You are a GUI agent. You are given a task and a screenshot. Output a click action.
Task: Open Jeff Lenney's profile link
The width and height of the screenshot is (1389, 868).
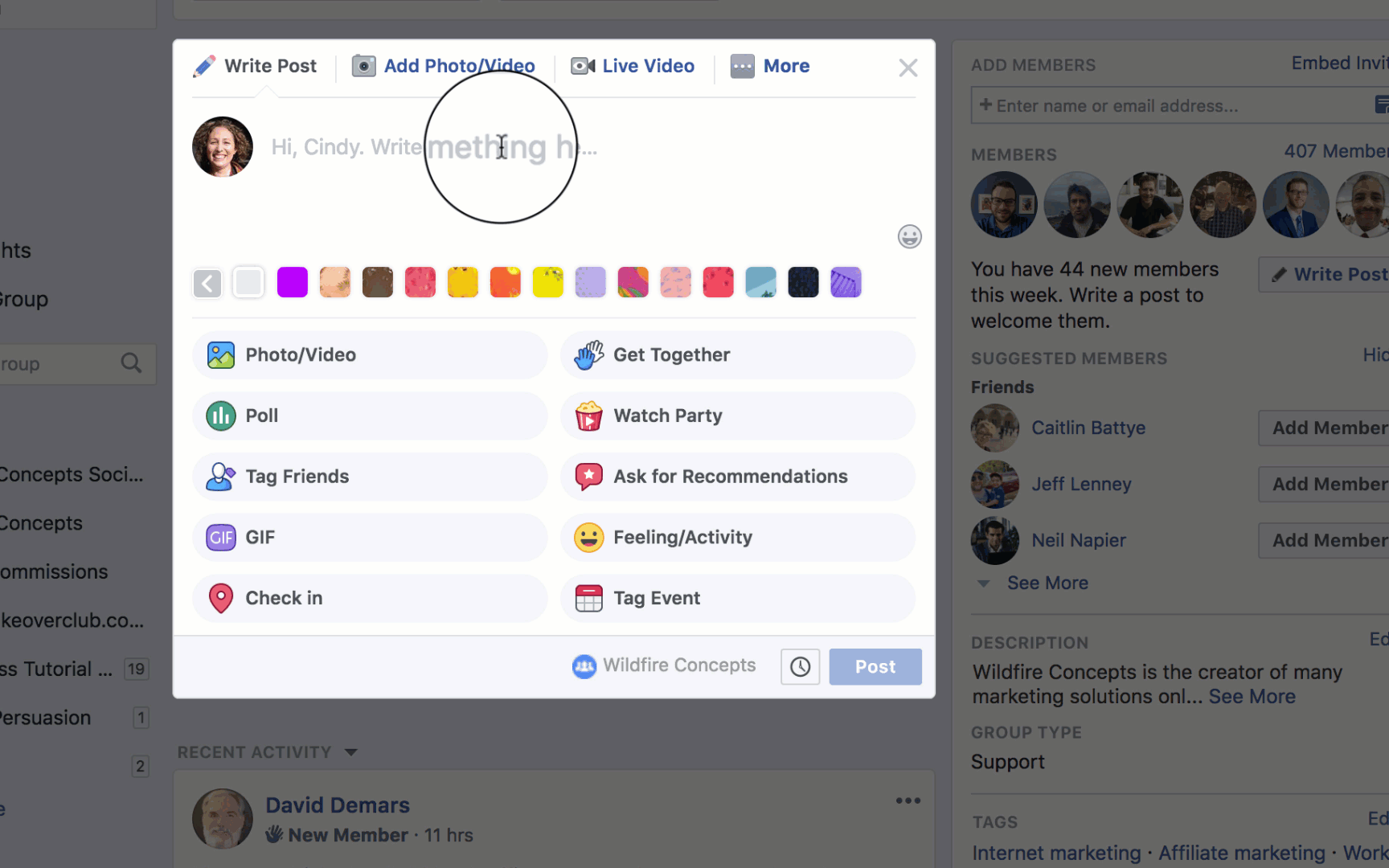[1081, 484]
